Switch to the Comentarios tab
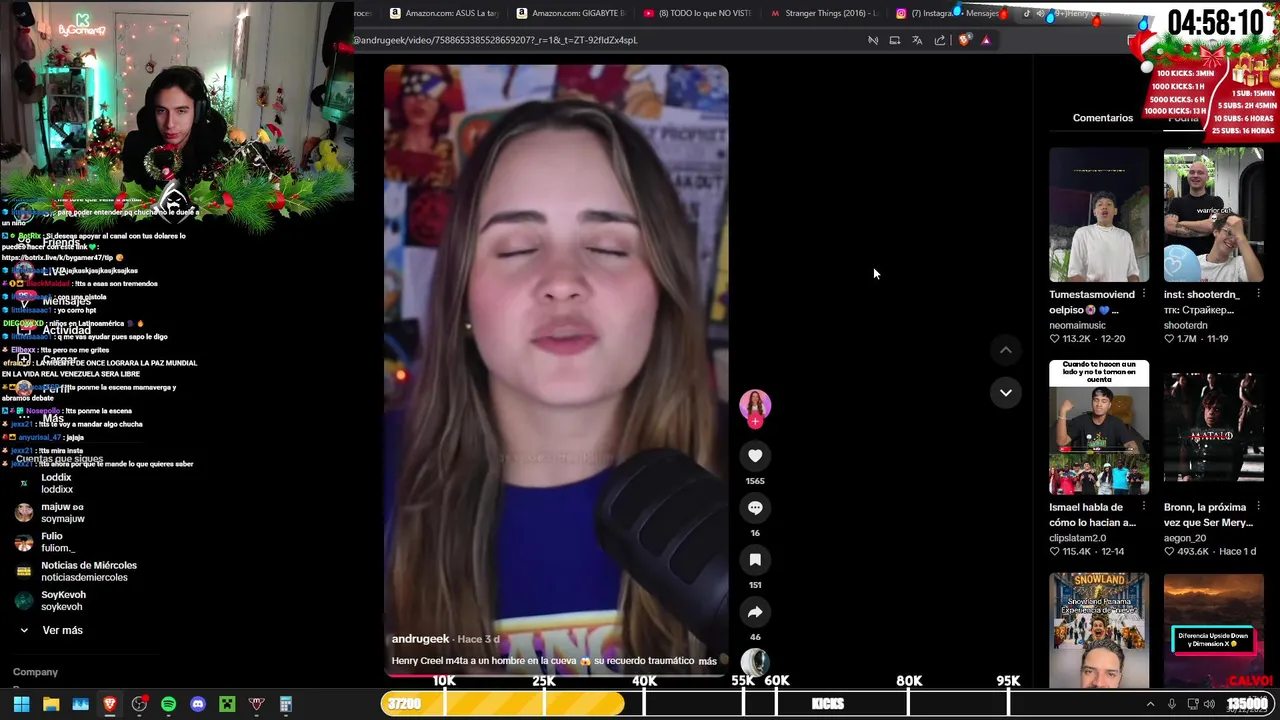This screenshot has width=1280, height=720. (x=1103, y=118)
